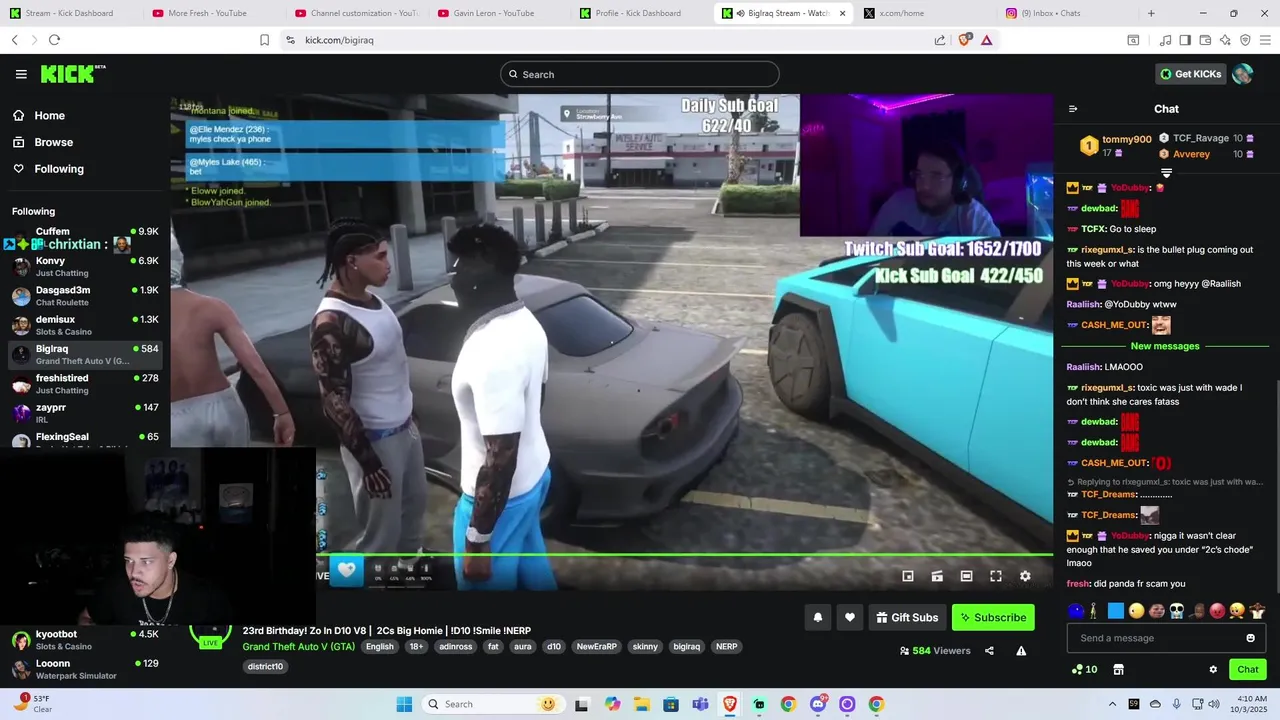1280x720 pixels.
Task: Open File Explorer from the taskbar
Action: point(641,704)
